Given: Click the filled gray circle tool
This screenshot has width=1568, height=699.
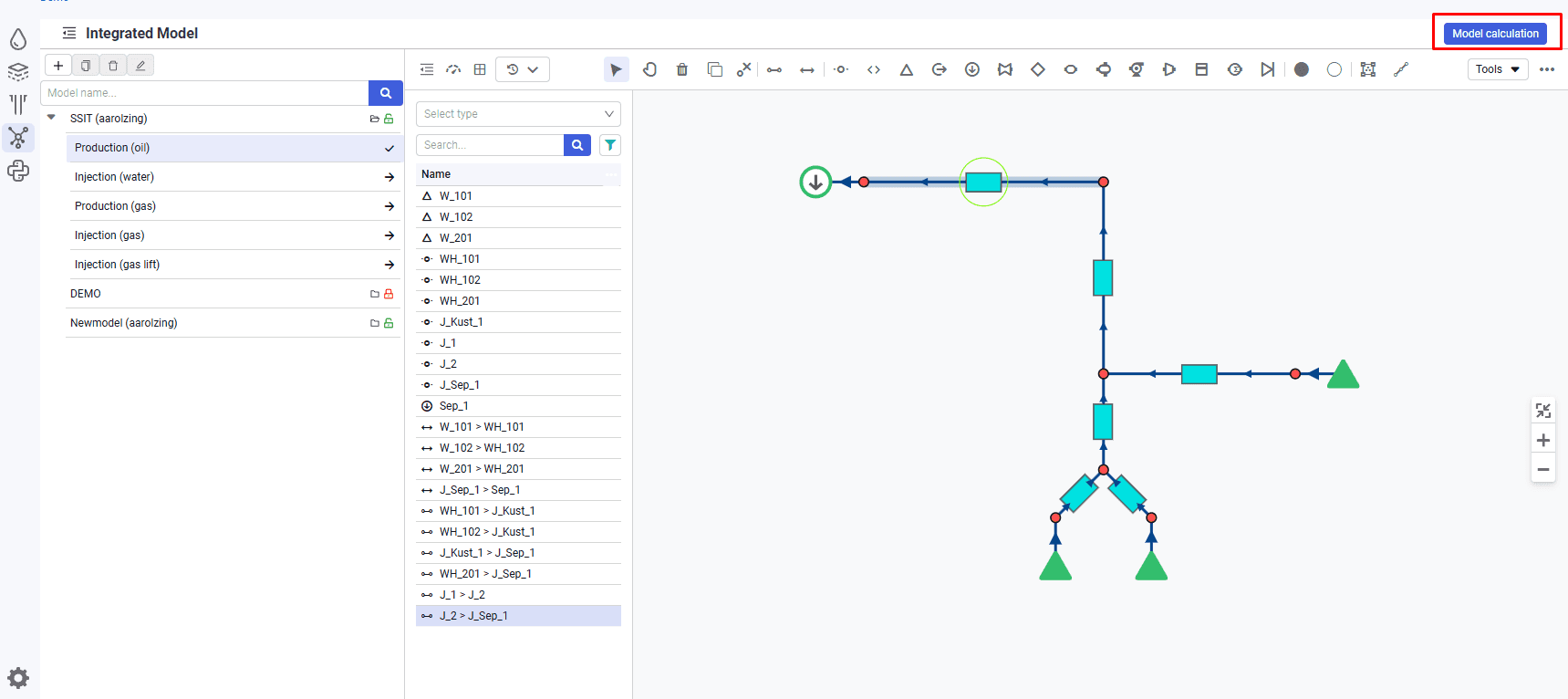Looking at the screenshot, I should click(1302, 69).
